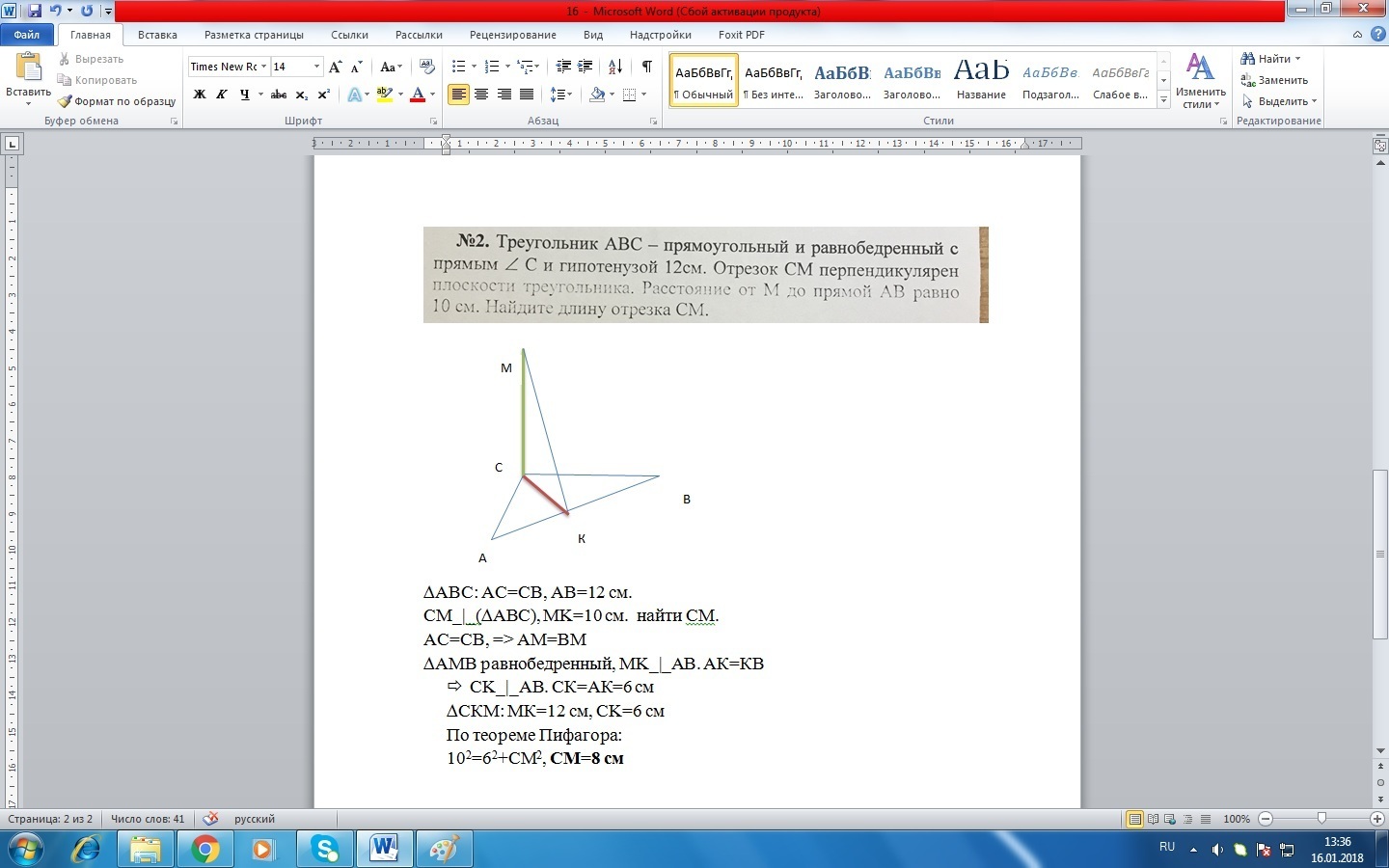Decrease paragraph indent
1389x868 pixels.
[563, 67]
